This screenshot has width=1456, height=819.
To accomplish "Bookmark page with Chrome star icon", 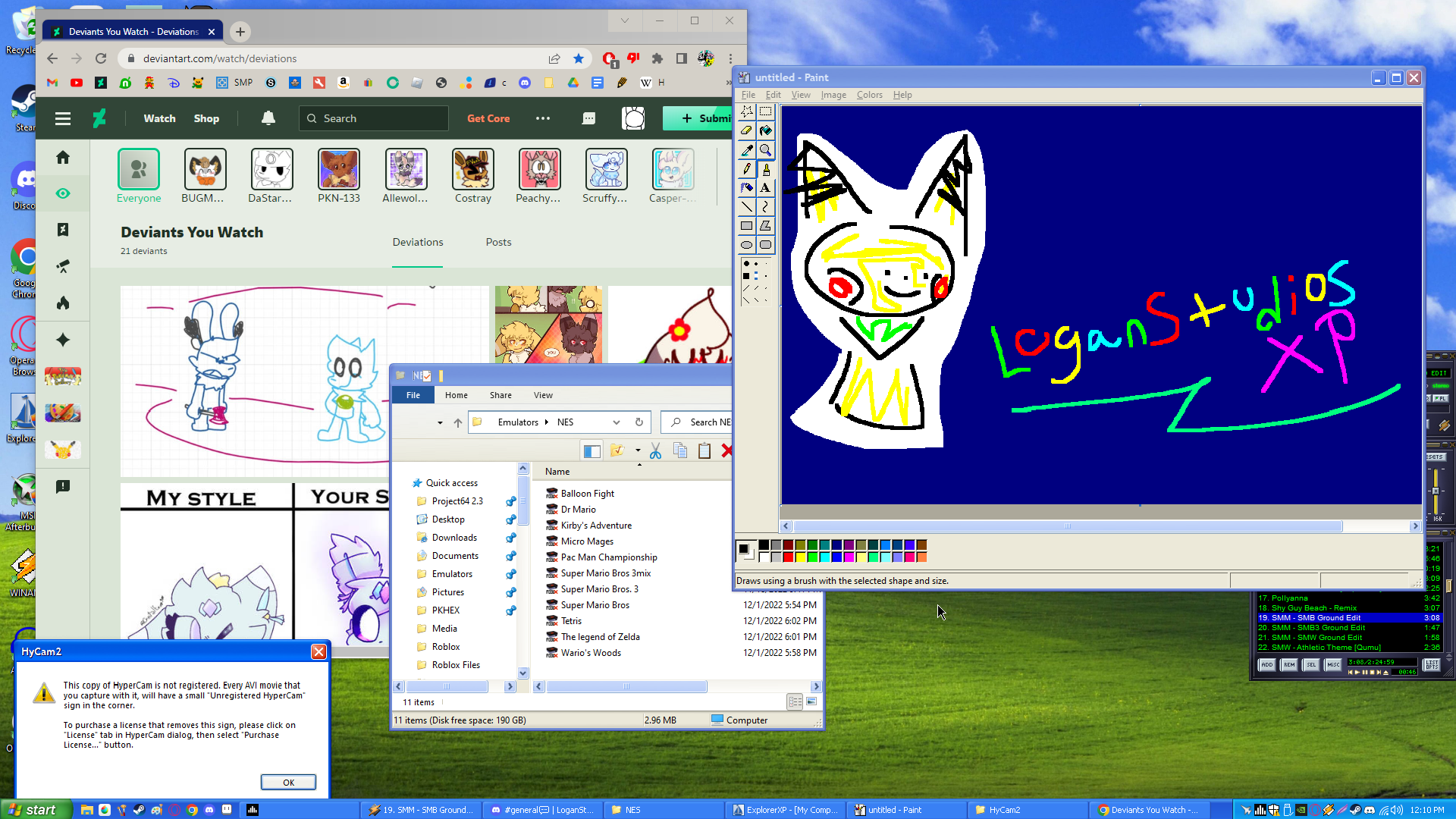I will (x=579, y=58).
